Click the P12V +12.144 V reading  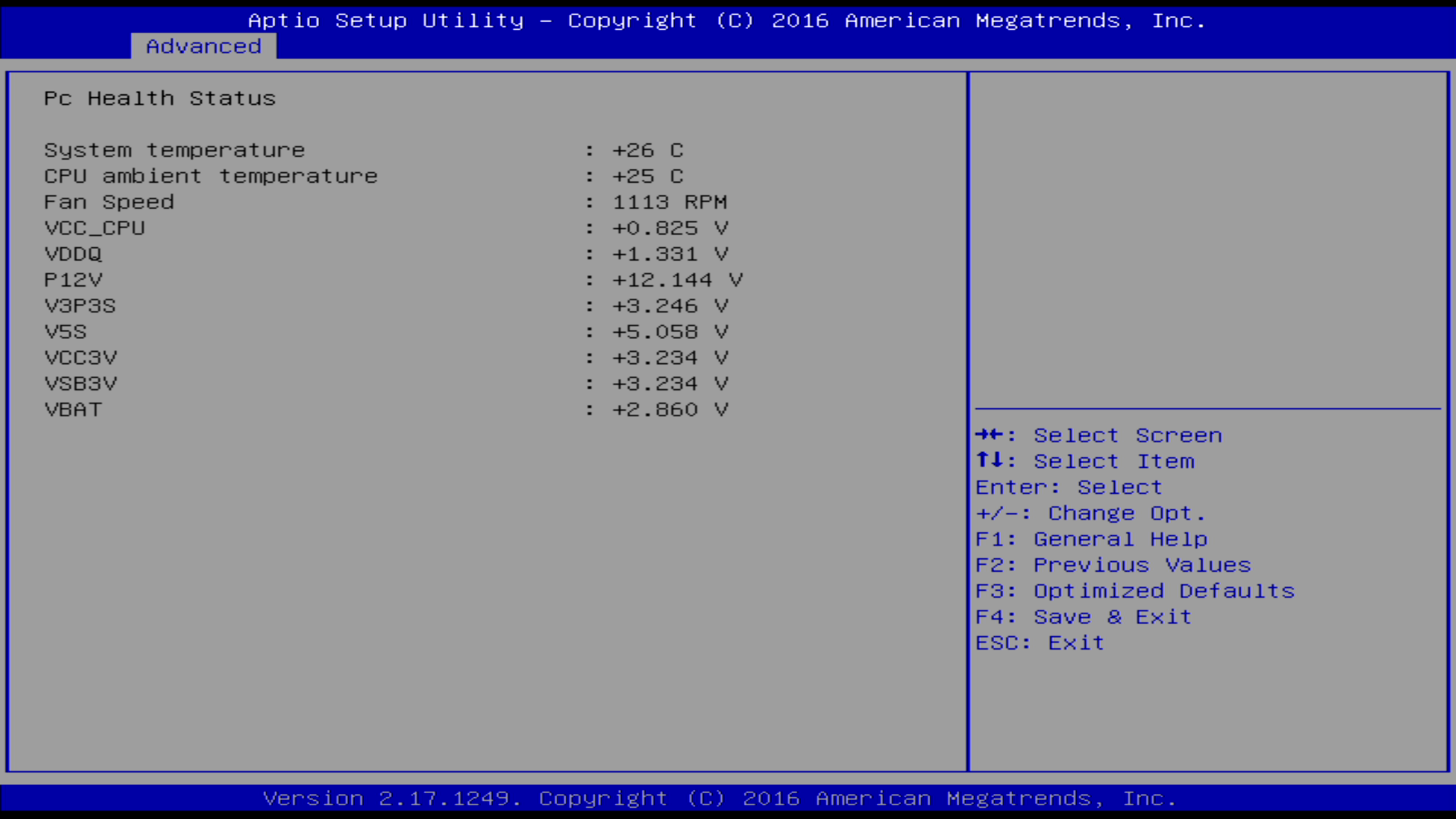(676, 280)
